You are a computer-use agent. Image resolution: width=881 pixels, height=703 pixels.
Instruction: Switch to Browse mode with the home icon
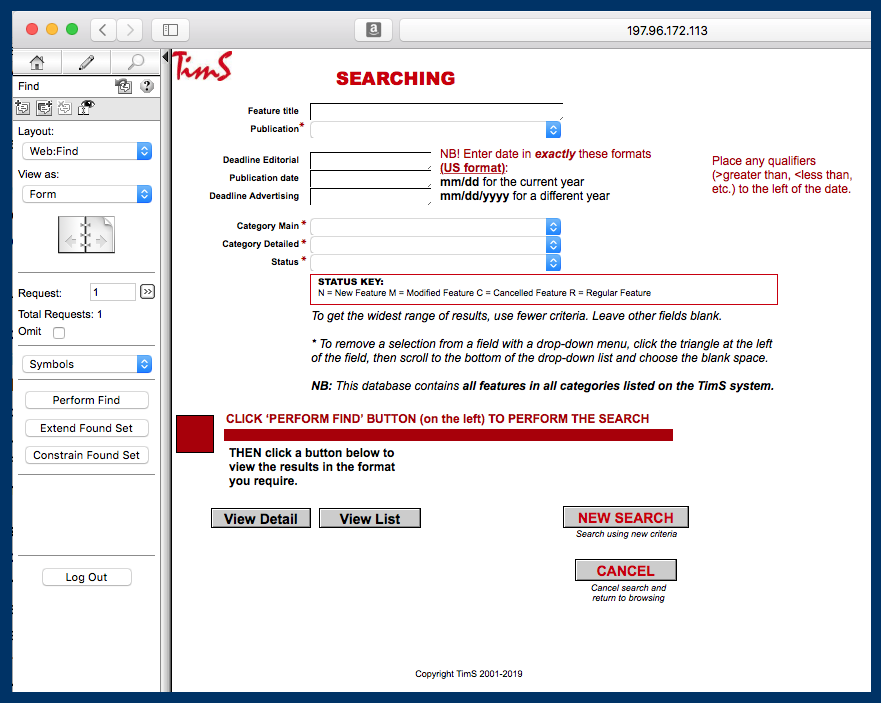[x=36, y=61]
